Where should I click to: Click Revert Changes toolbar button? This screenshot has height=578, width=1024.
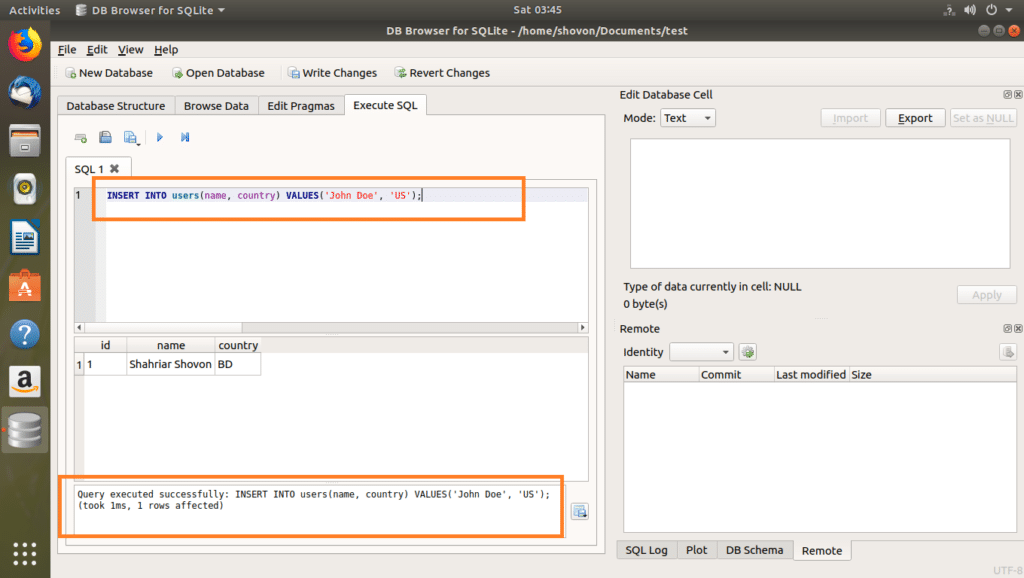442,73
